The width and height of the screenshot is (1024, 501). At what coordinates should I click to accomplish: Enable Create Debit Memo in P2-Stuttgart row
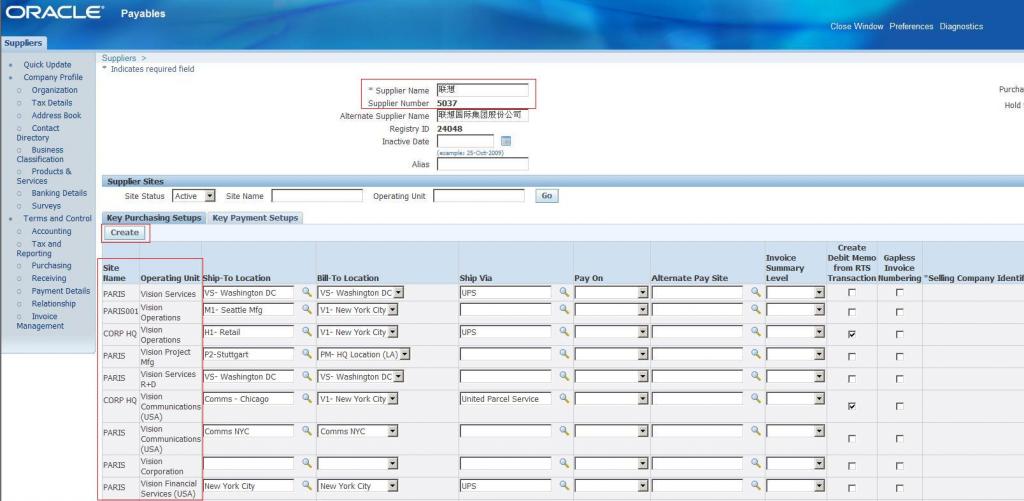pyautogui.click(x=852, y=357)
